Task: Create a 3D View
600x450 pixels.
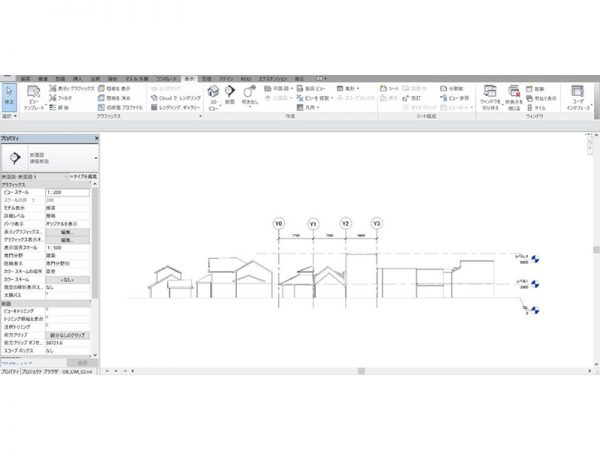Action: point(214,98)
